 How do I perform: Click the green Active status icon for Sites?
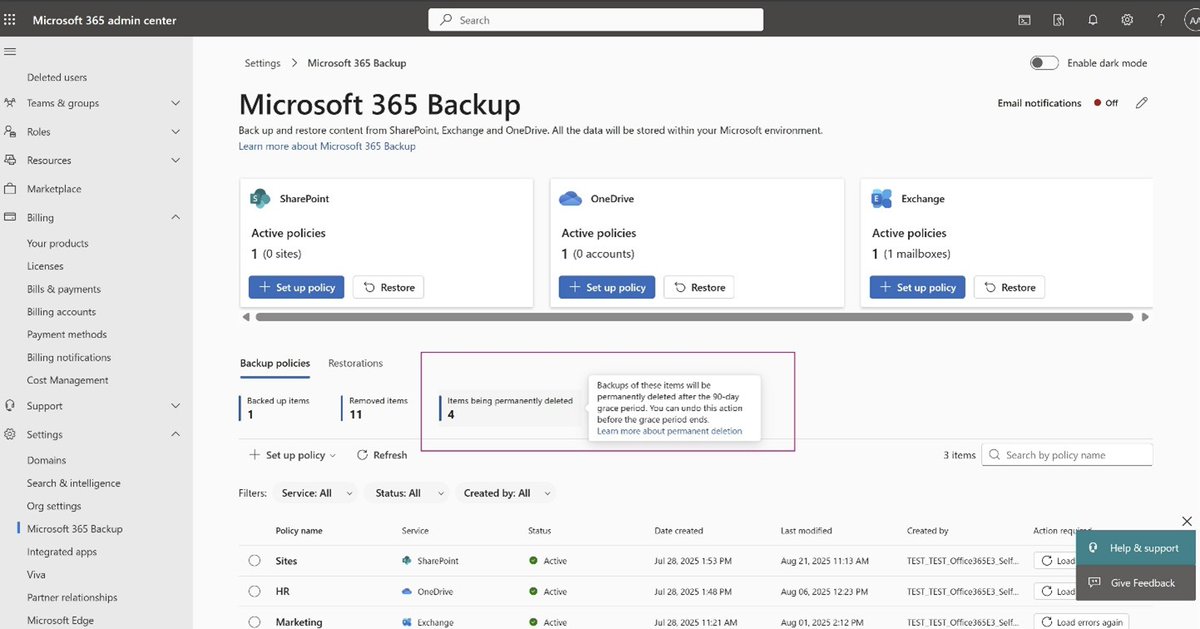533,561
